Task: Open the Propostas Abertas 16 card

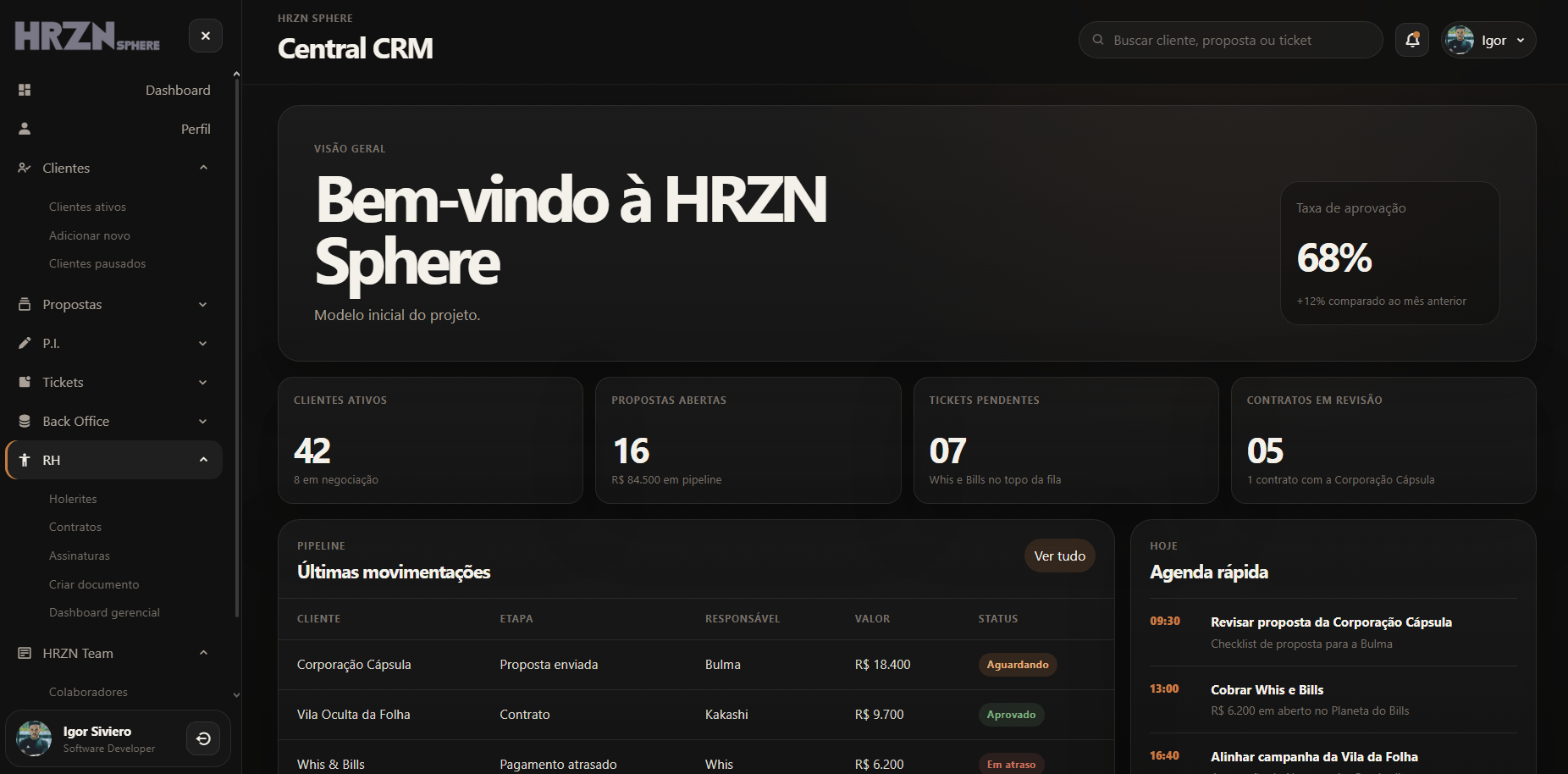Action: [x=748, y=440]
